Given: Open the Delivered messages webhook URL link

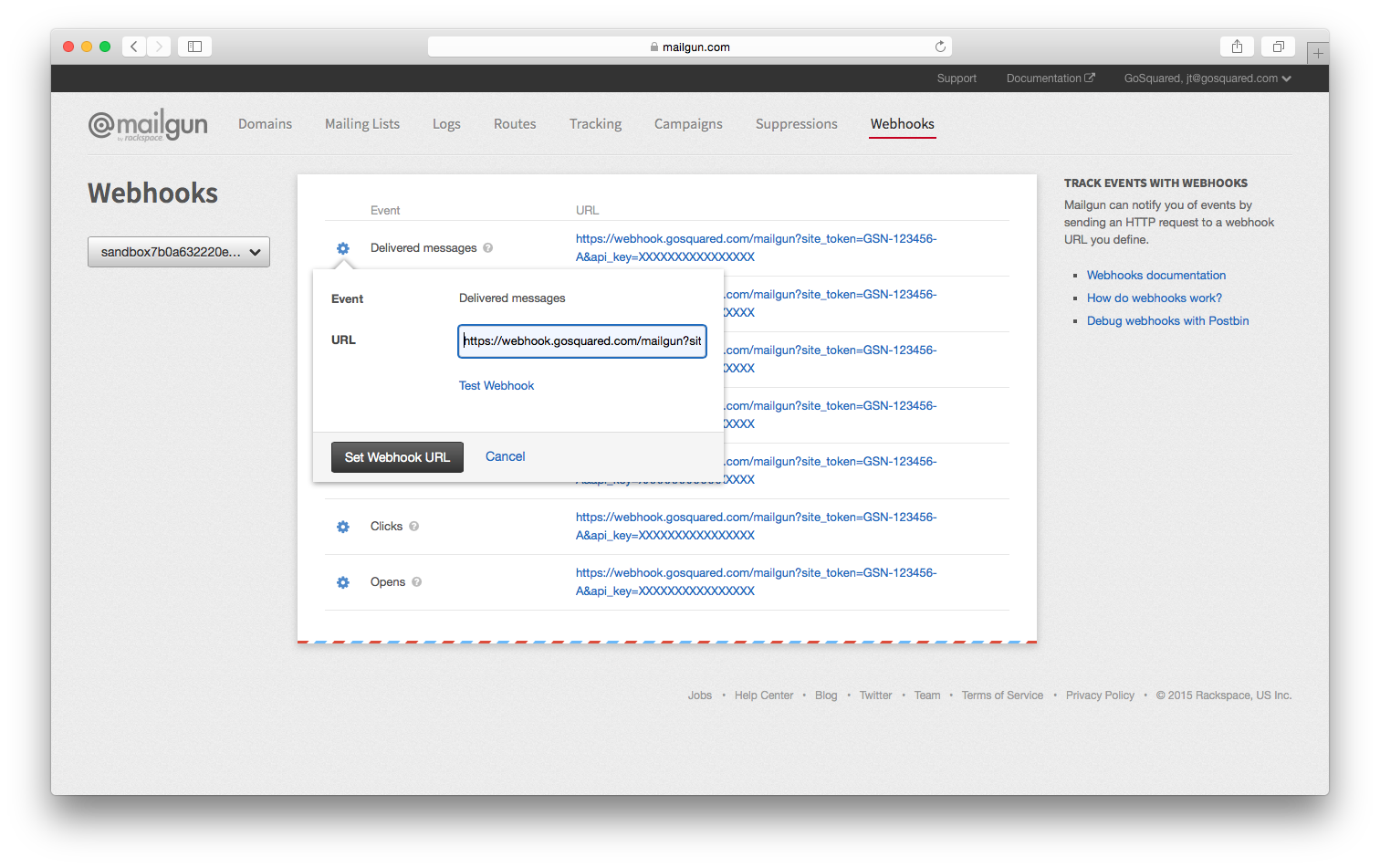Looking at the screenshot, I should pyautogui.click(x=756, y=247).
